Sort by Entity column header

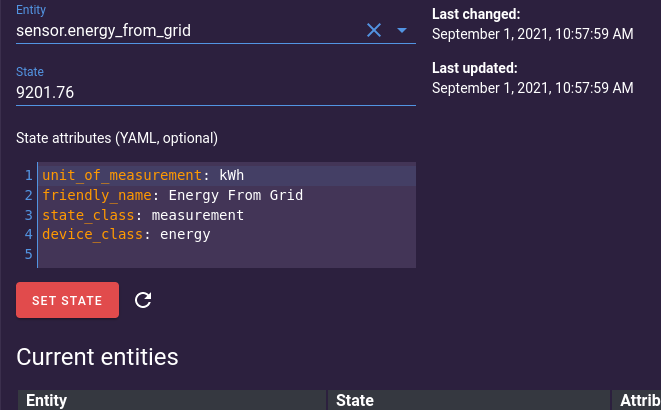click(46, 400)
